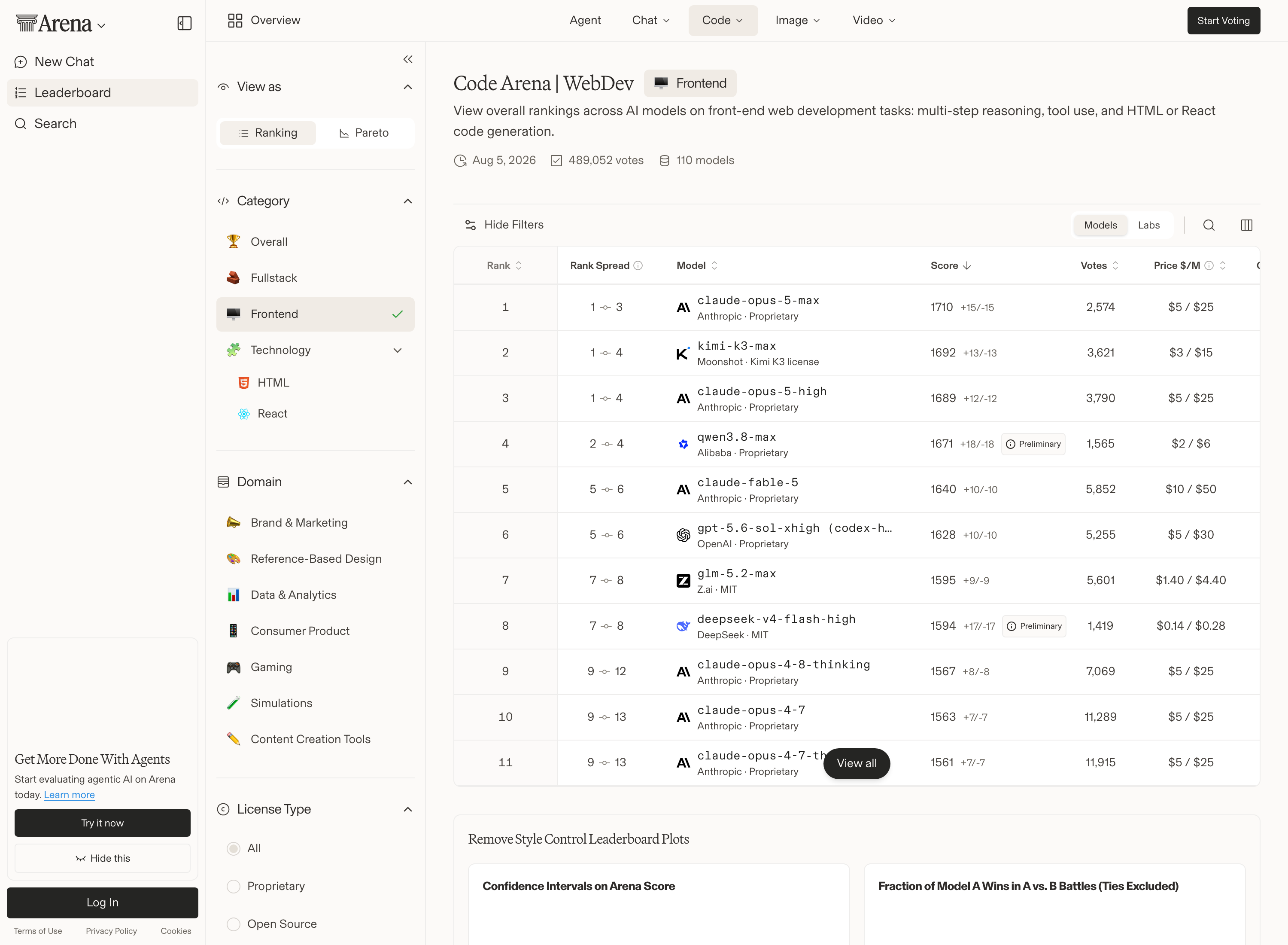Click the New Chat plus icon
Viewport: 1288px width, 945px height.
tap(21, 62)
